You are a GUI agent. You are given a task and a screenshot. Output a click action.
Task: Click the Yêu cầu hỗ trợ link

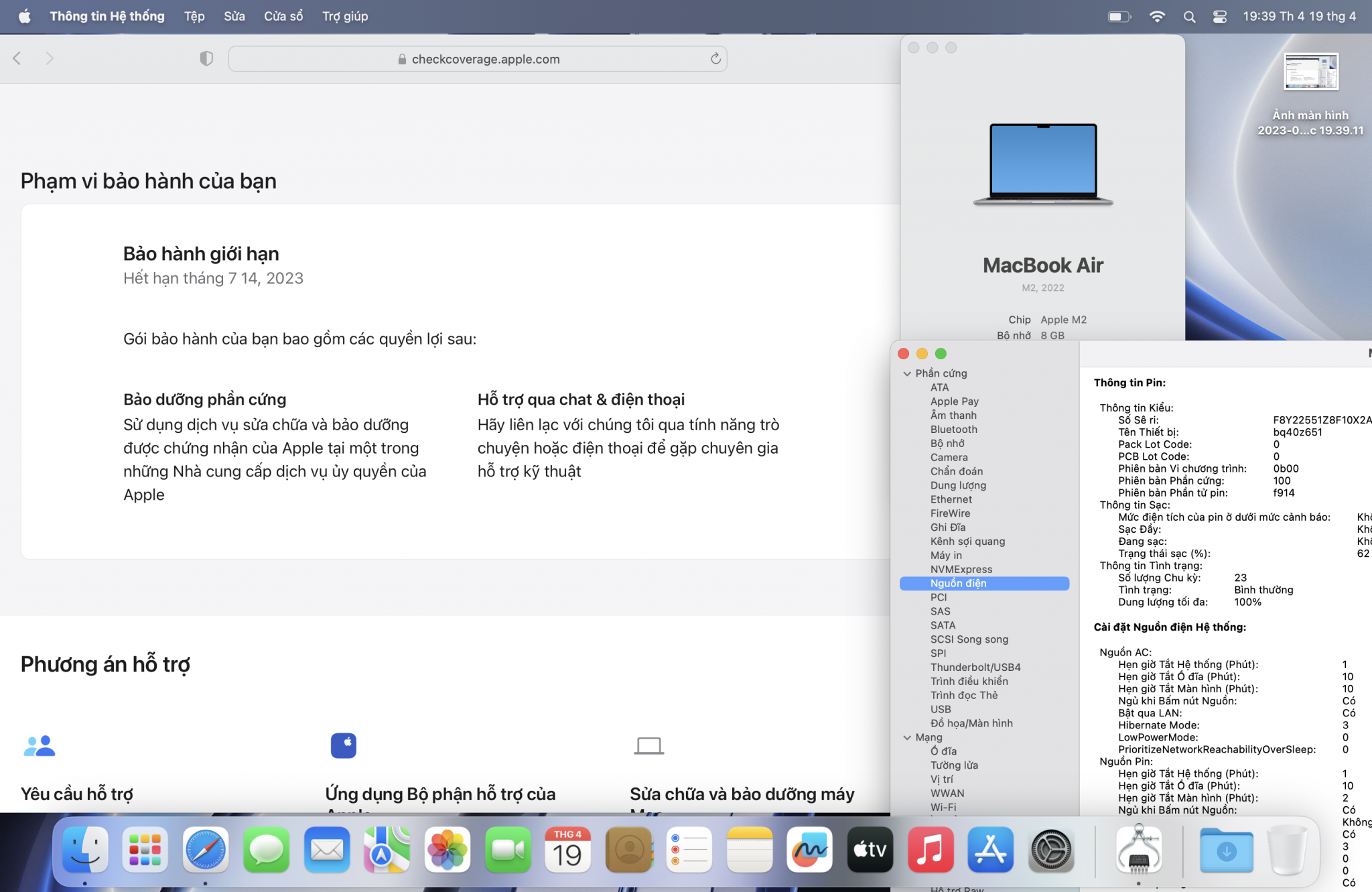pos(77,794)
